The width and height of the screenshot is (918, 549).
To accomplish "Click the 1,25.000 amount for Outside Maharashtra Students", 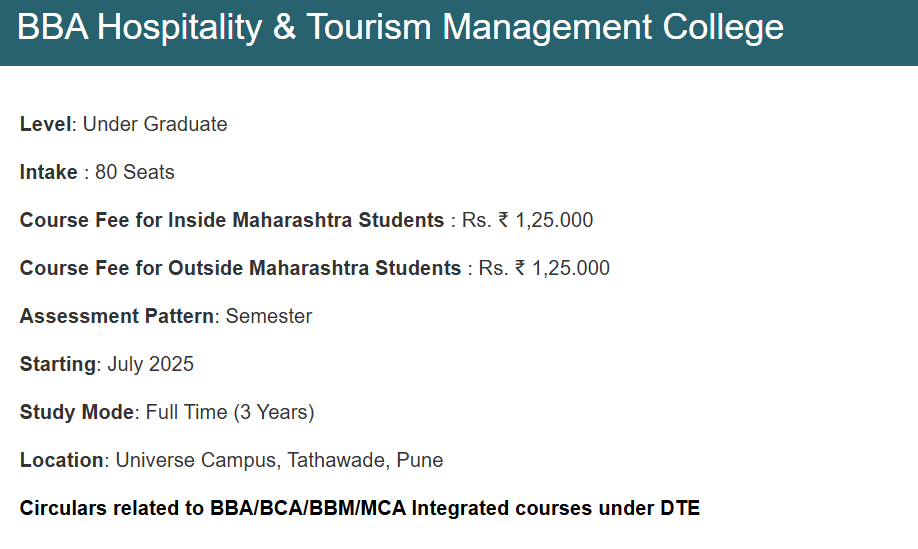I will click(571, 268).
